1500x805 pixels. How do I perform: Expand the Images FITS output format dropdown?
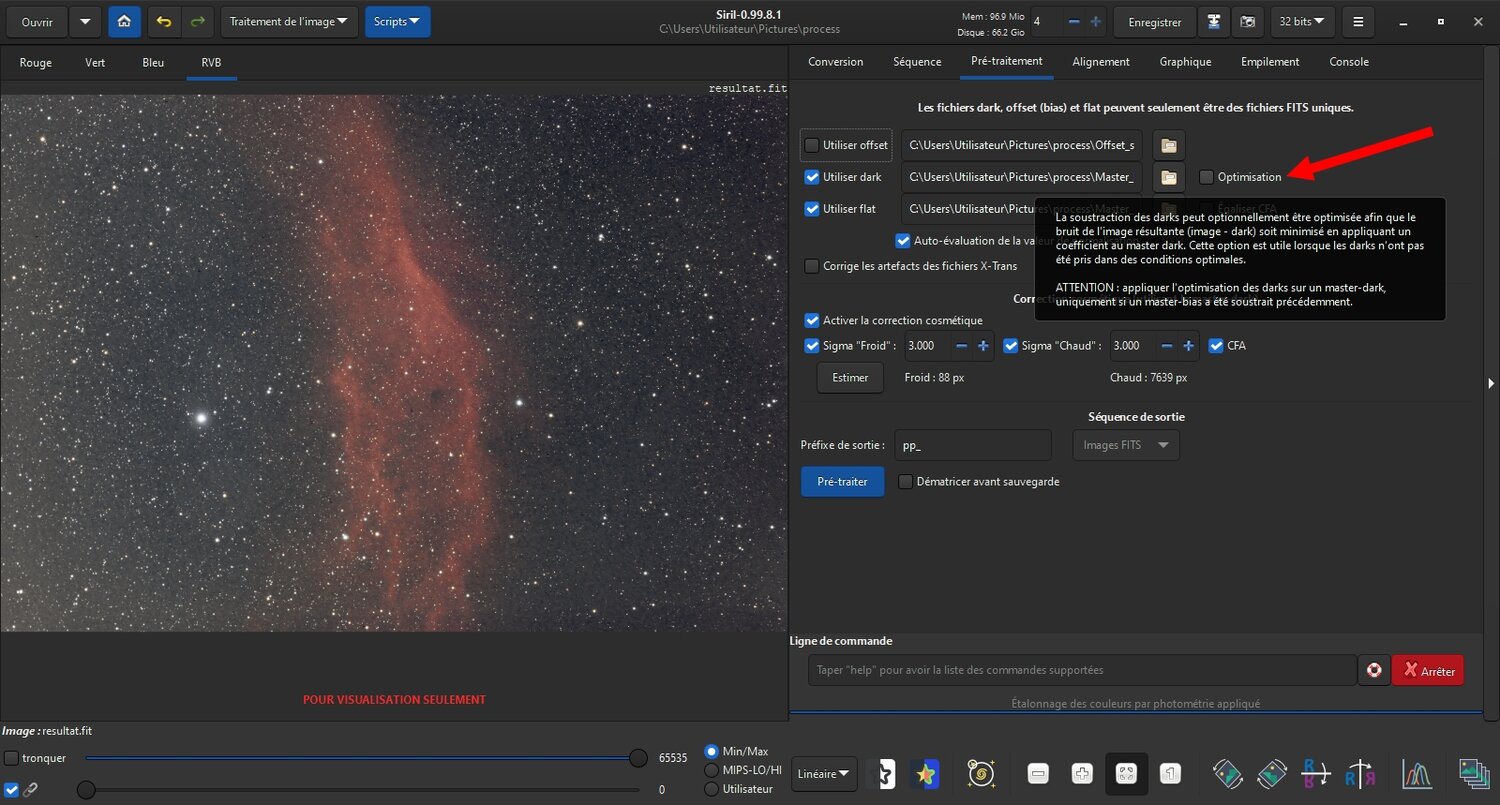1125,445
